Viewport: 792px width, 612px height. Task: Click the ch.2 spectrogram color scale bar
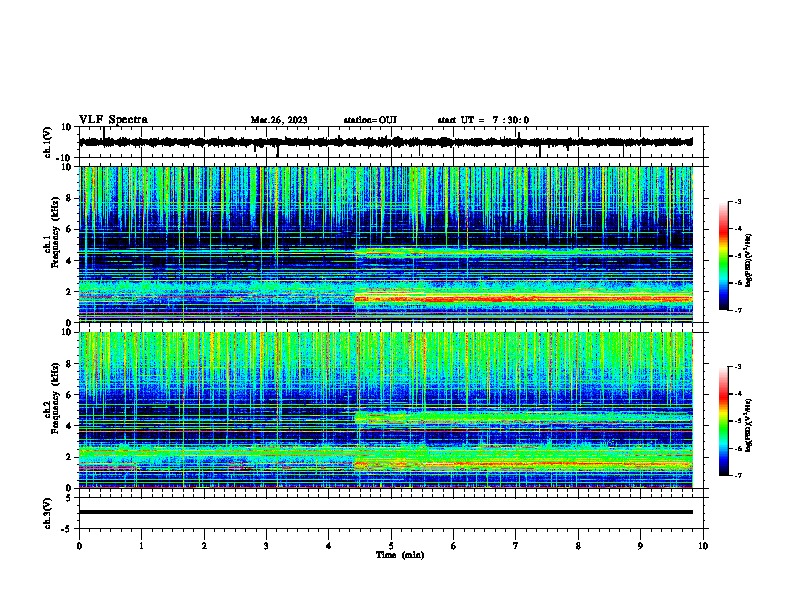coord(724,421)
